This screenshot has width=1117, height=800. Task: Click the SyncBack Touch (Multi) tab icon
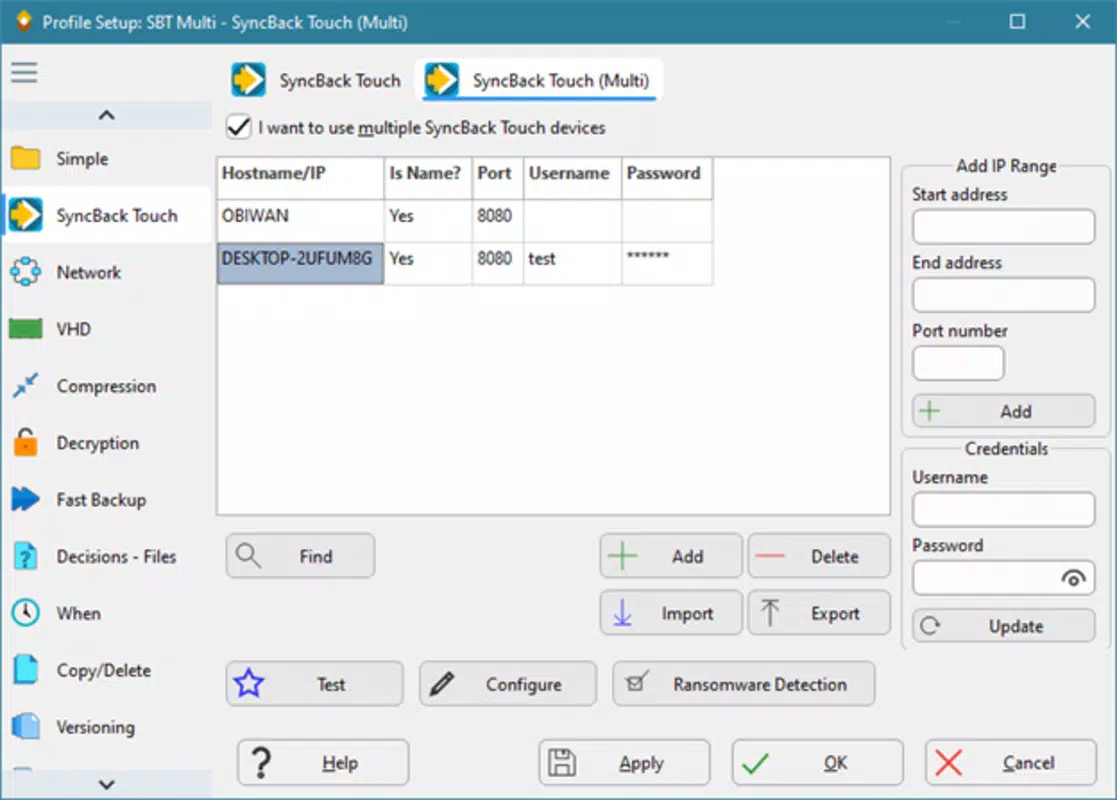[441, 80]
